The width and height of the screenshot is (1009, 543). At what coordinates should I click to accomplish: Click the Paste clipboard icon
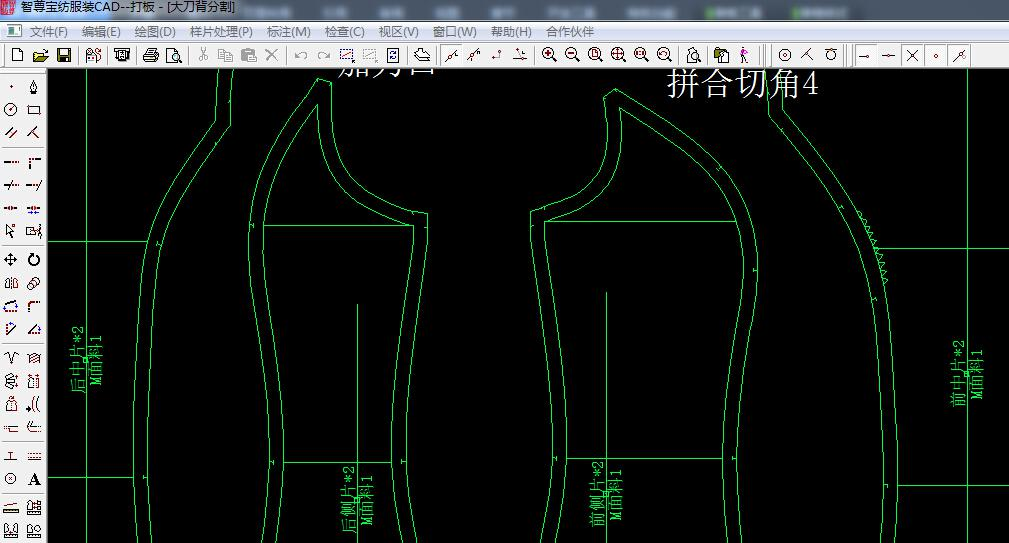pos(248,55)
